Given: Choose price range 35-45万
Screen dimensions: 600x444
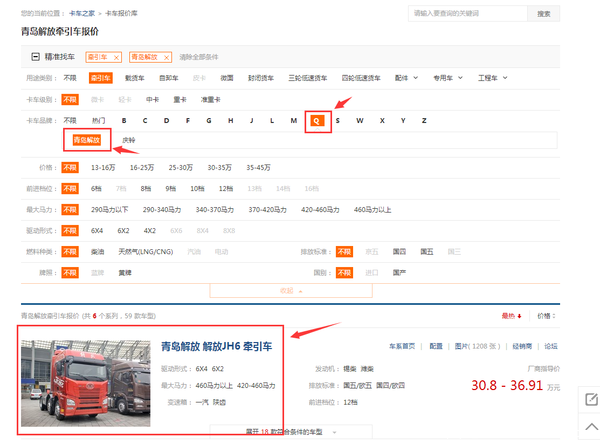Looking at the screenshot, I should coord(258,167).
